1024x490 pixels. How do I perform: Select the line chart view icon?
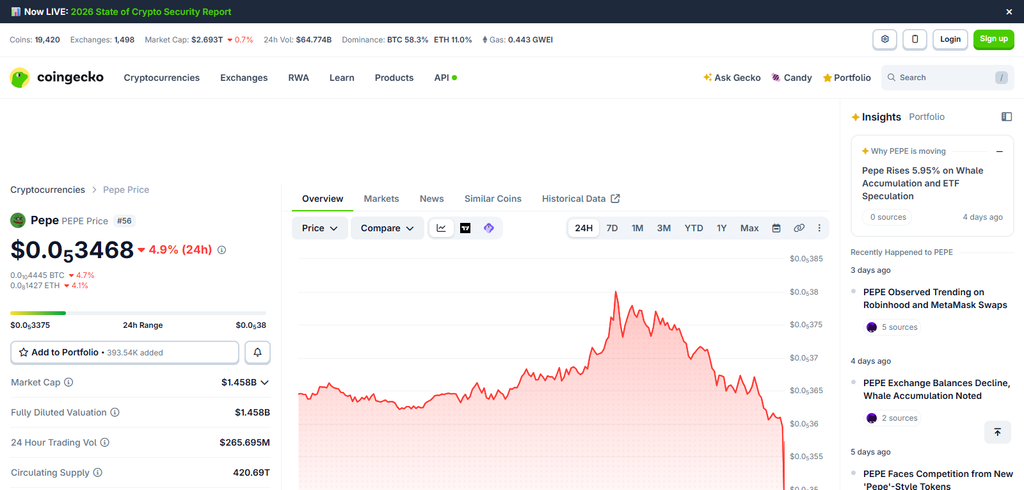(441, 228)
